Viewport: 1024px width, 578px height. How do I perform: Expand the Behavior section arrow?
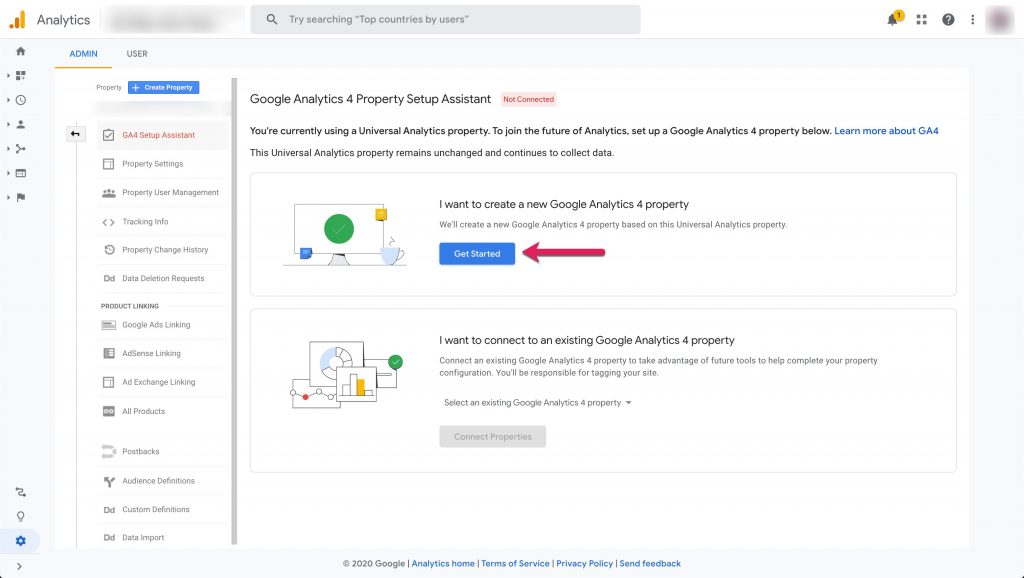tap(8, 173)
